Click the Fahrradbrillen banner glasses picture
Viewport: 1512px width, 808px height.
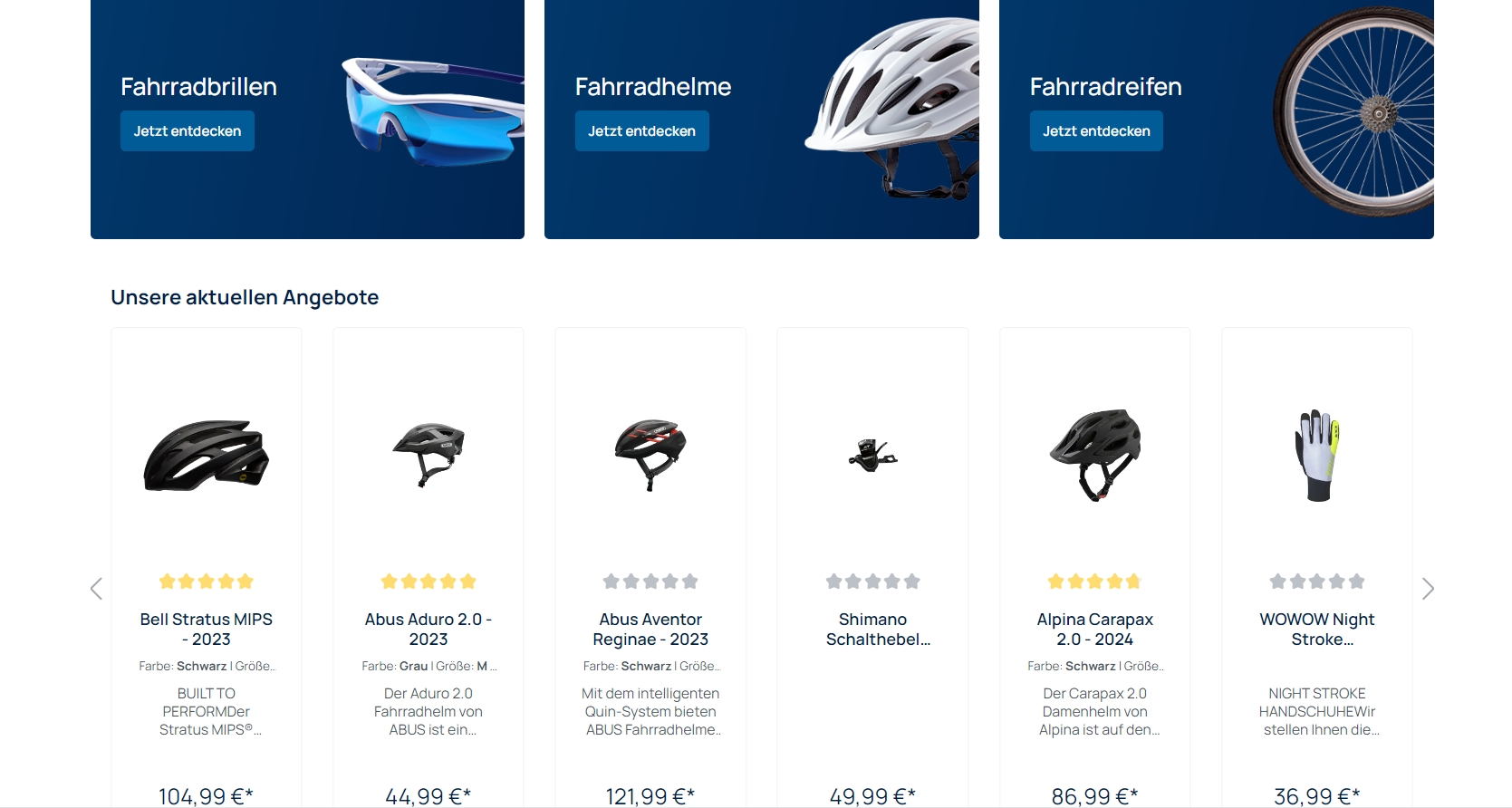point(433,111)
